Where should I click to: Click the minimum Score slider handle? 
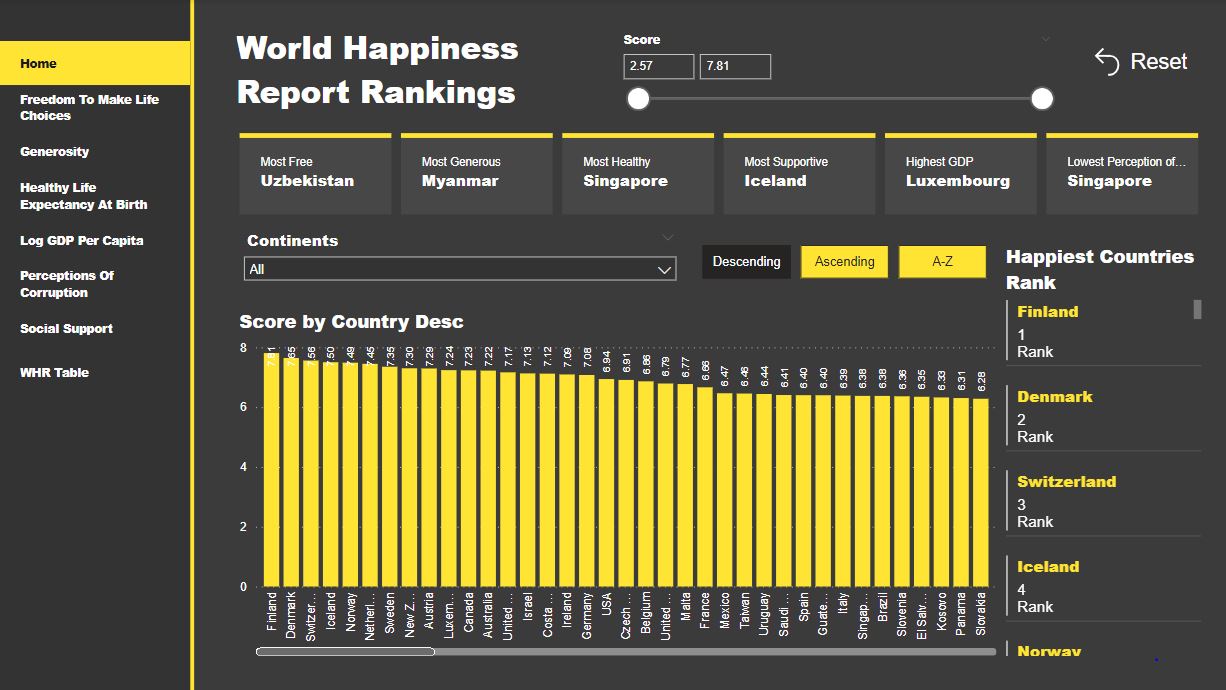[x=638, y=99]
